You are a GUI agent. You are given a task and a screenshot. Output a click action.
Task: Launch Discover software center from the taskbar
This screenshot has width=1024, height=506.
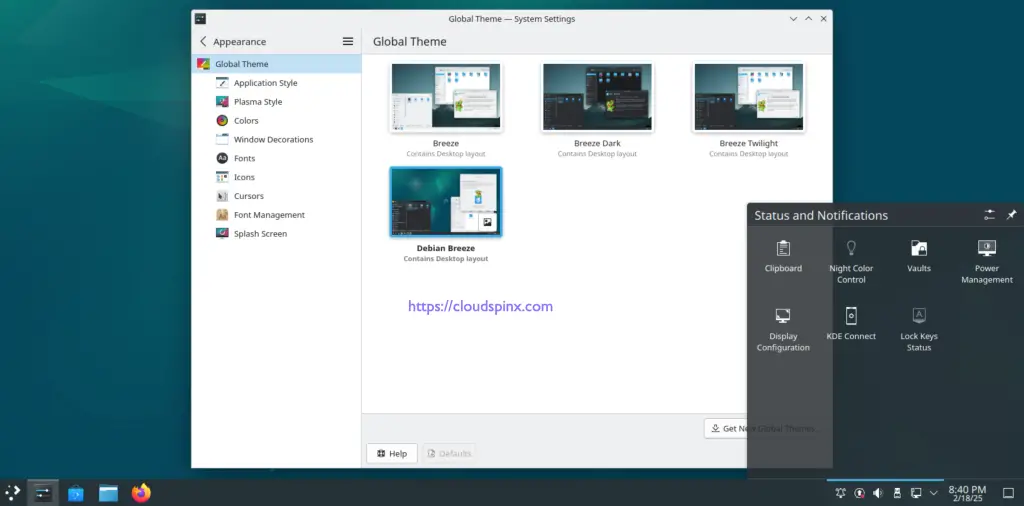point(76,493)
